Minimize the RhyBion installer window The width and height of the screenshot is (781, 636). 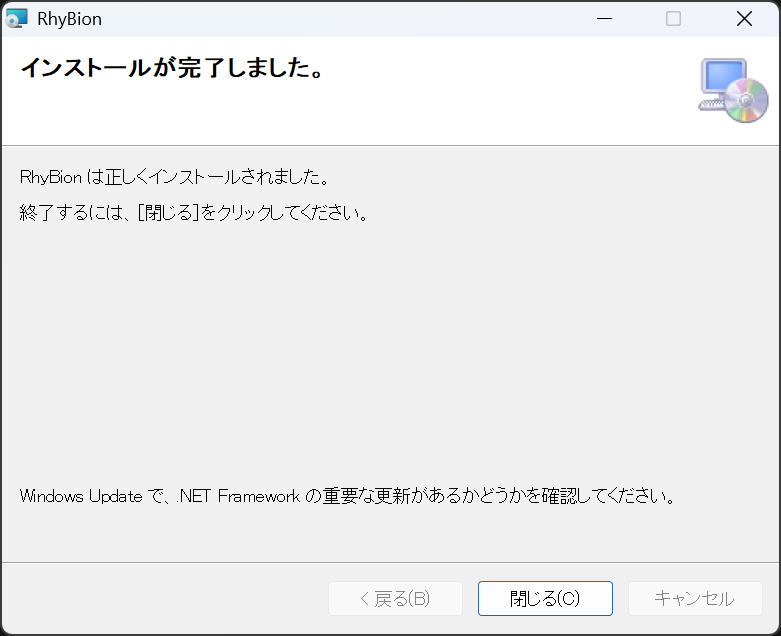(604, 19)
